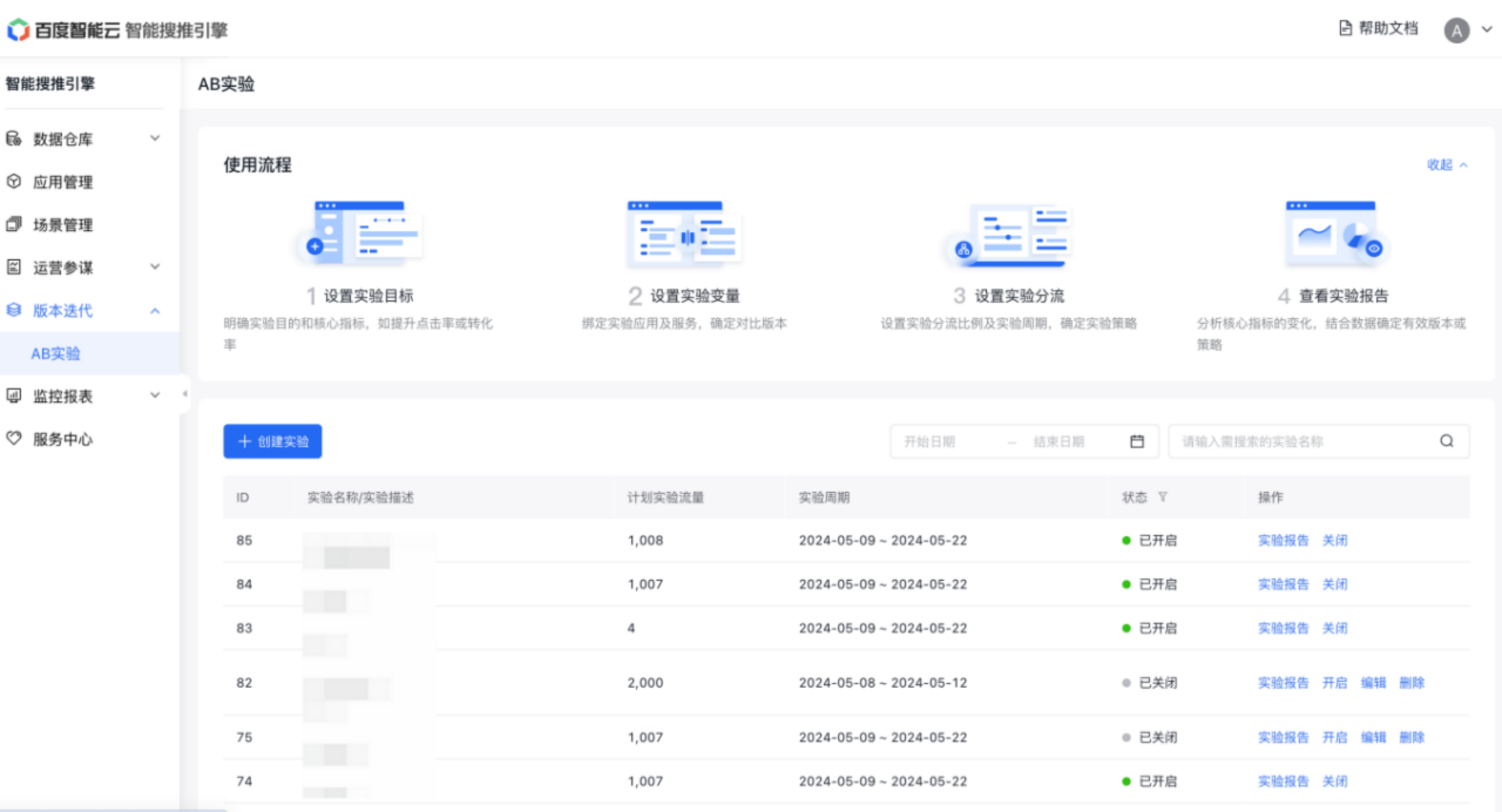The image size is (1502, 812).
Task: Click the search magnifier icon
Action: 1447,441
